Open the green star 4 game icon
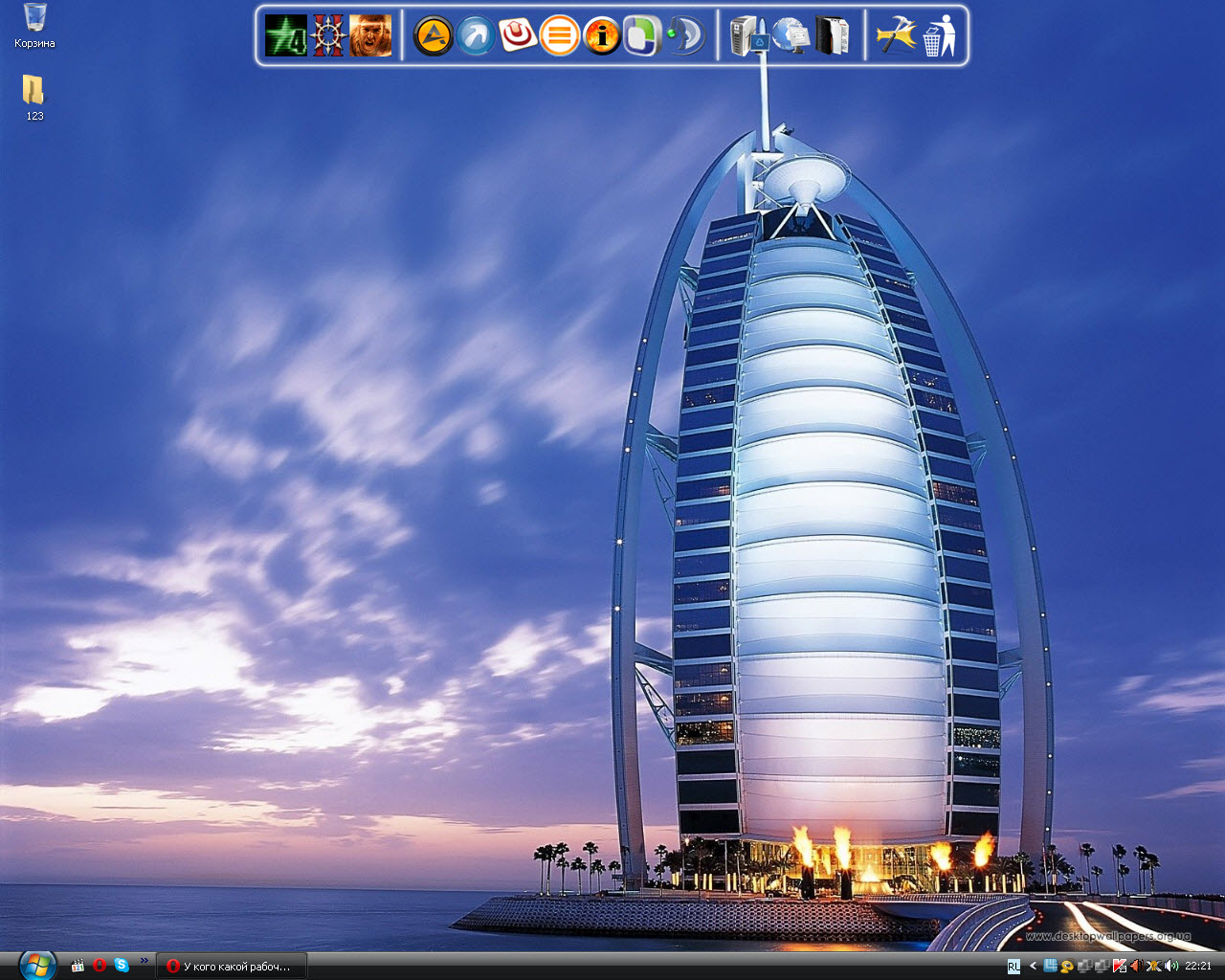 [285, 36]
